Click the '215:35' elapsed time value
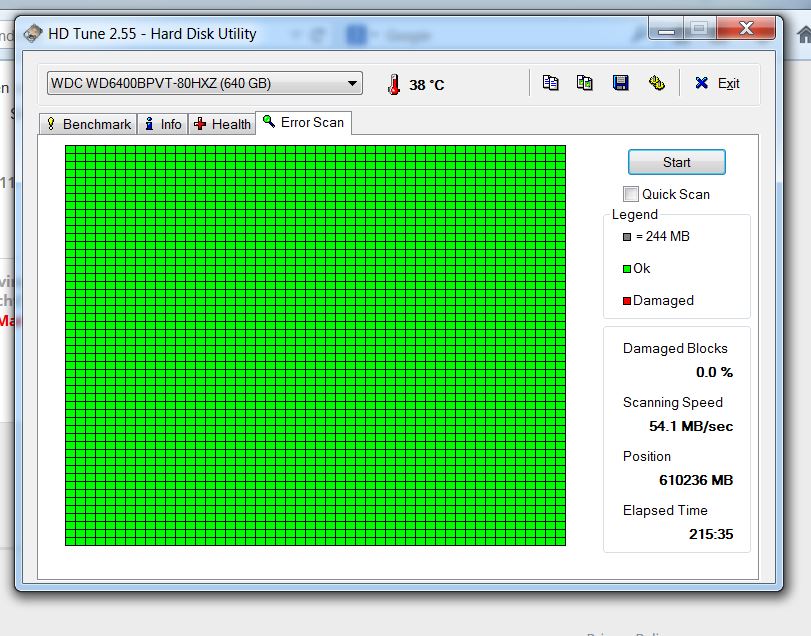Viewport: 811px width, 636px height. click(711, 534)
